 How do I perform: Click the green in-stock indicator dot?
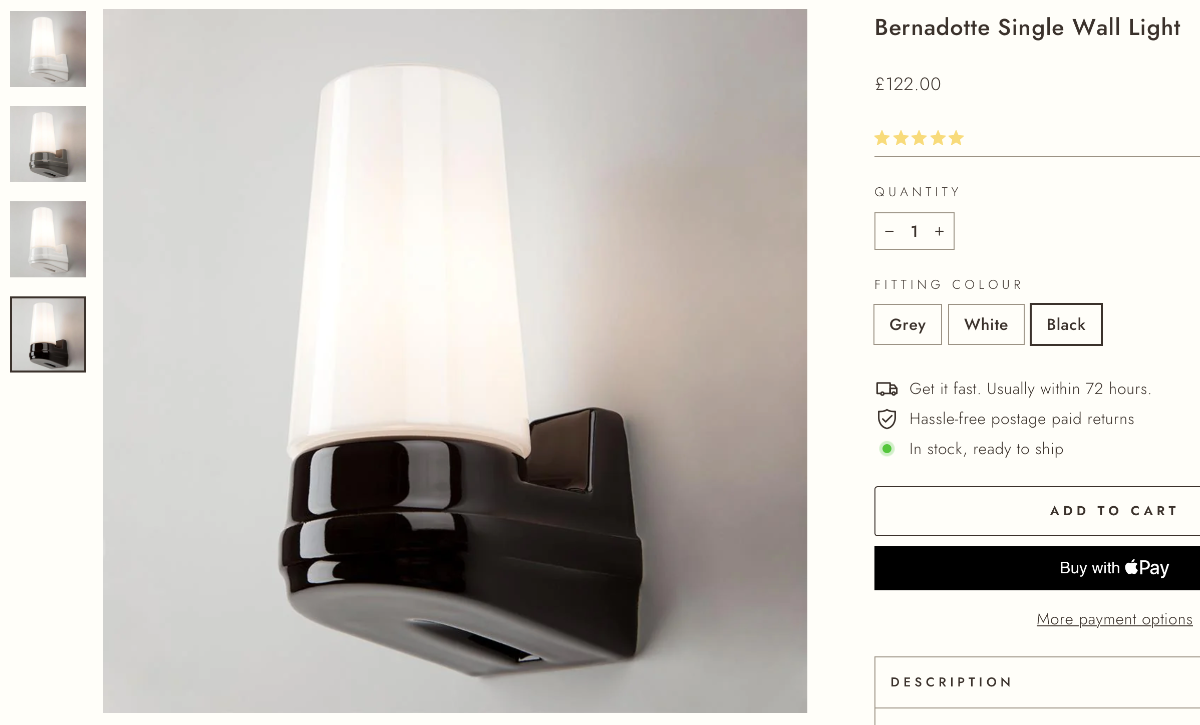pos(886,449)
